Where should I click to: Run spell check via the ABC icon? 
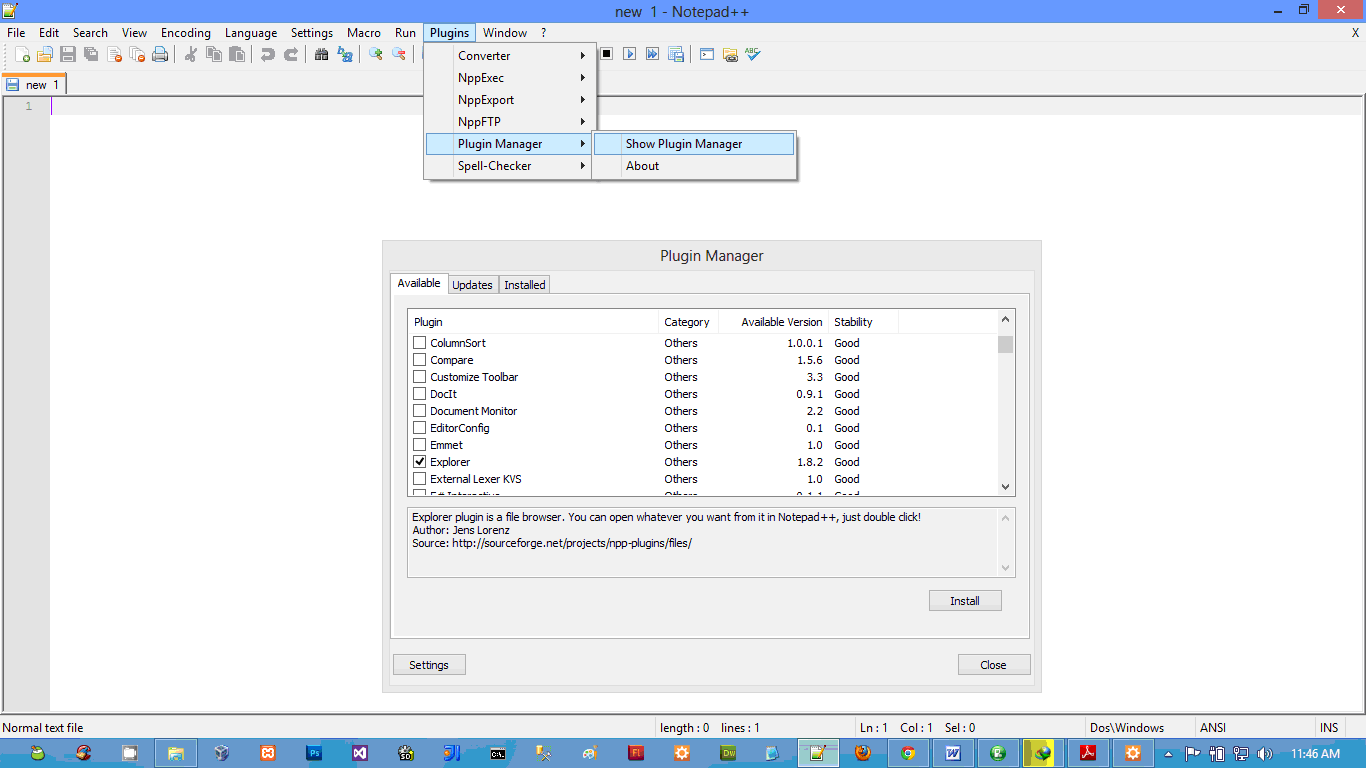coord(752,54)
